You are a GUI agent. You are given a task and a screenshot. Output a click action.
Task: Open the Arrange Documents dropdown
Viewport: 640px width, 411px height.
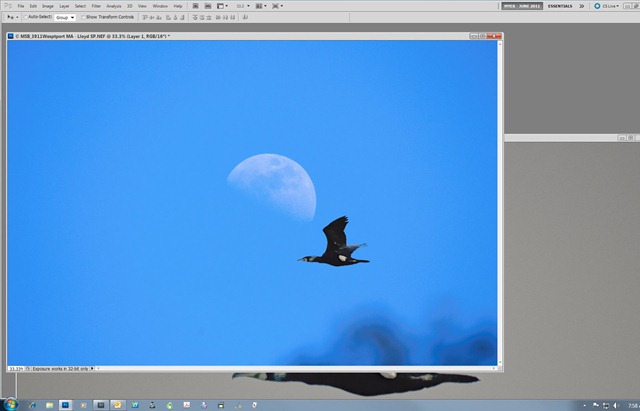click(x=261, y=6)
